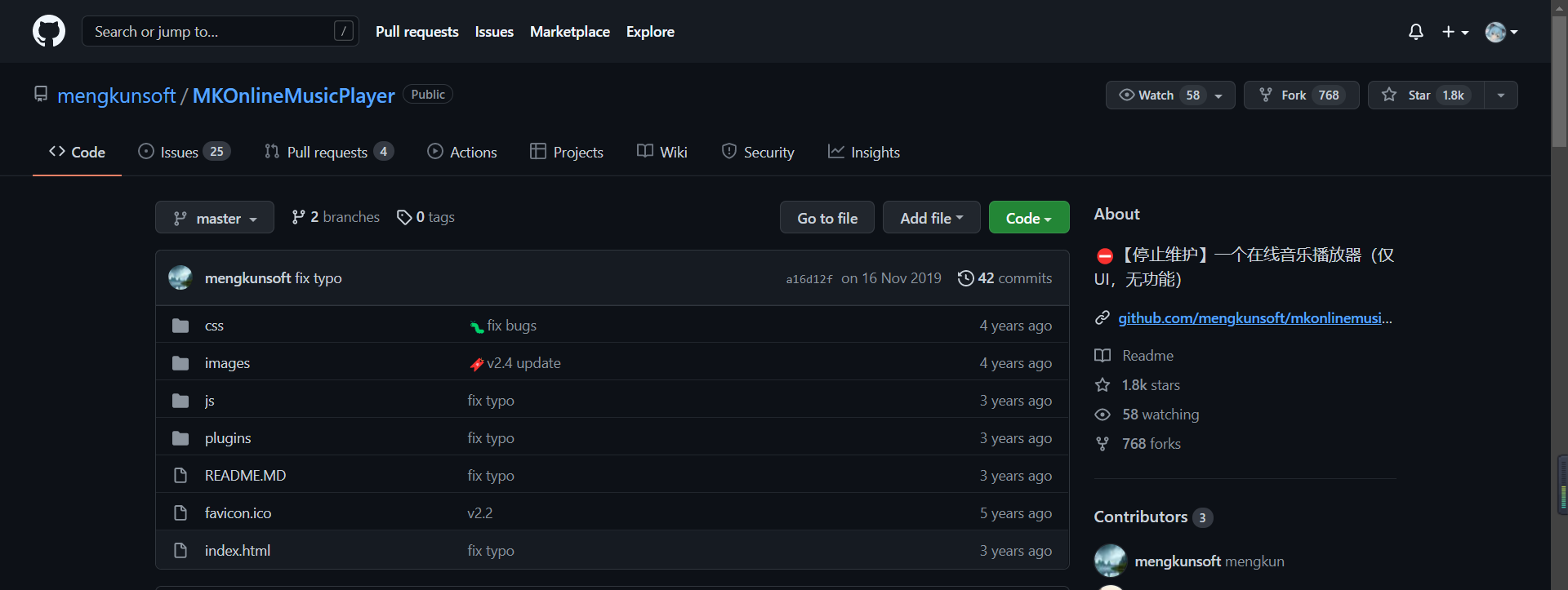Open commit hash a16d12f
This screenshot has width=1568, height=590.
[x=809, y=279]
